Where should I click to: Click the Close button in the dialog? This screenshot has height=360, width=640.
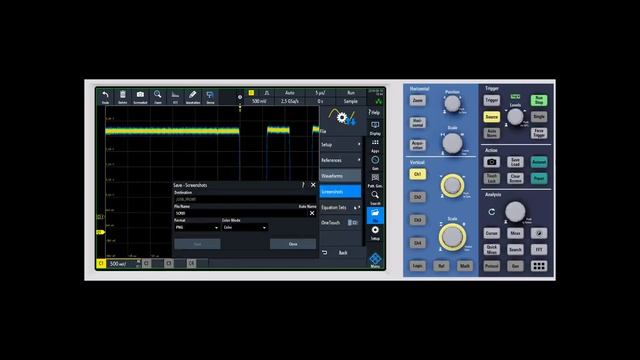click(x=293, y=244)
